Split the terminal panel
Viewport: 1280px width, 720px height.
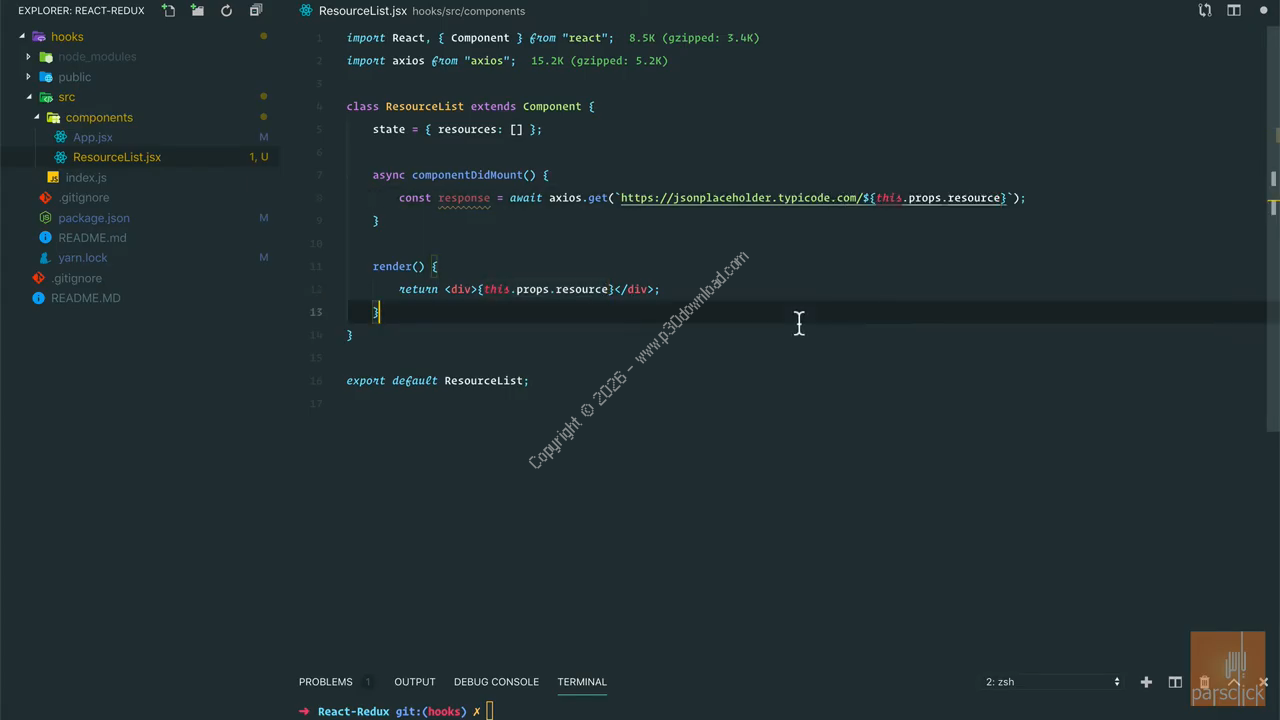pyautogui.click(x=1175, y=682)
